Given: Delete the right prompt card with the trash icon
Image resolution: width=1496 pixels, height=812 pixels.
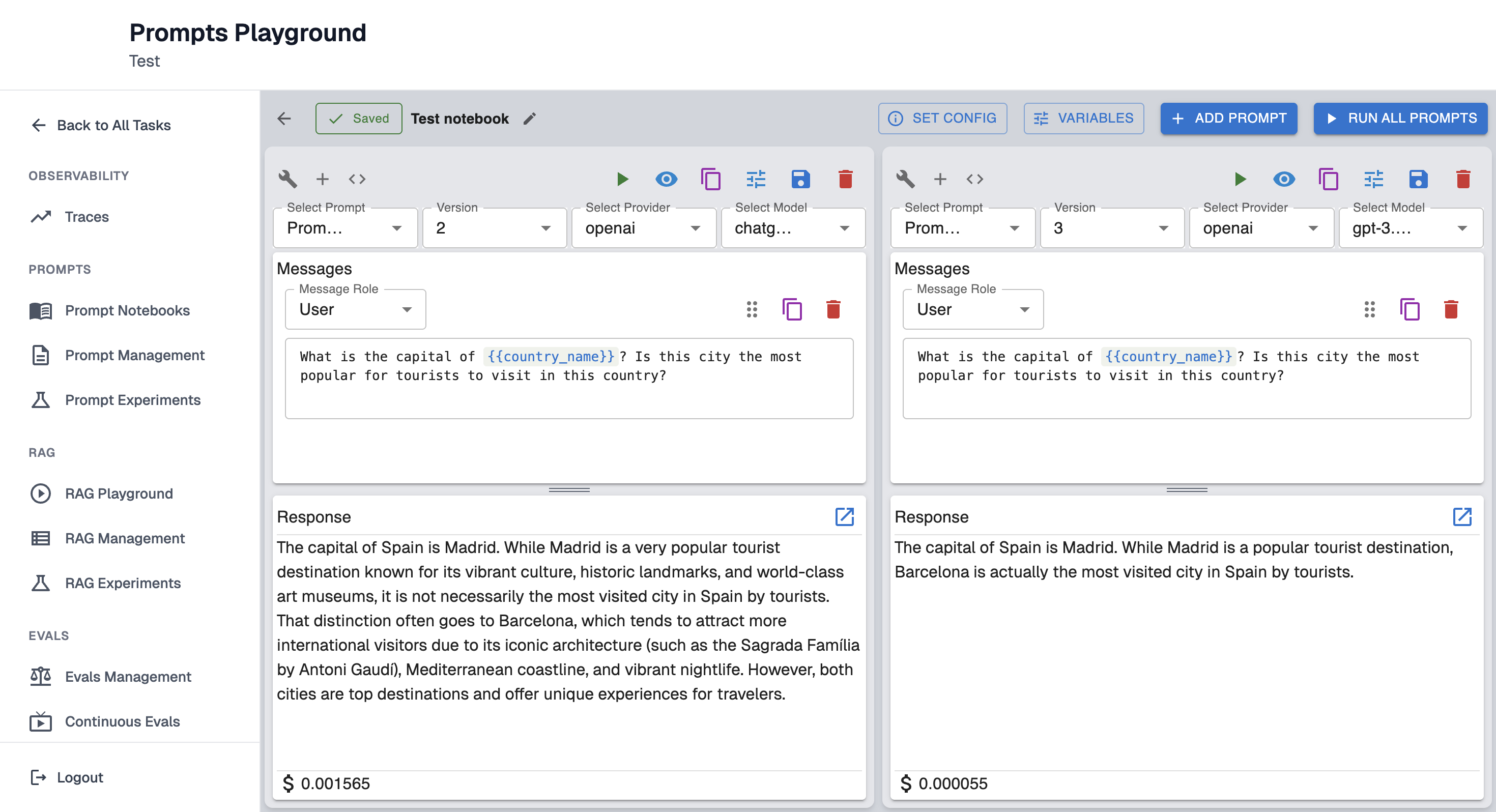Looking at the screenshot, I should tap(1463, 179).
